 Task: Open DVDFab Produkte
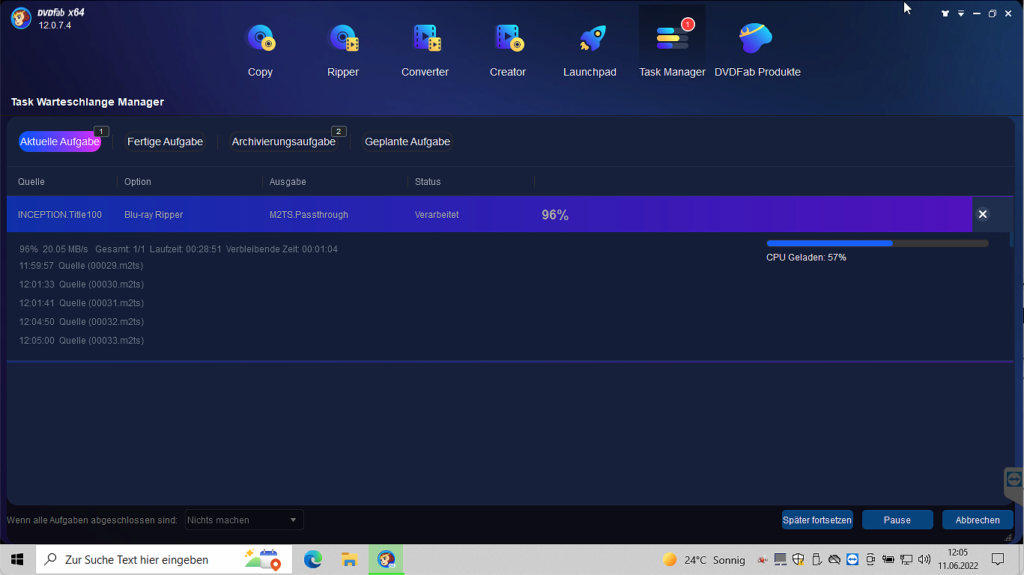click(x=757, y=50)
